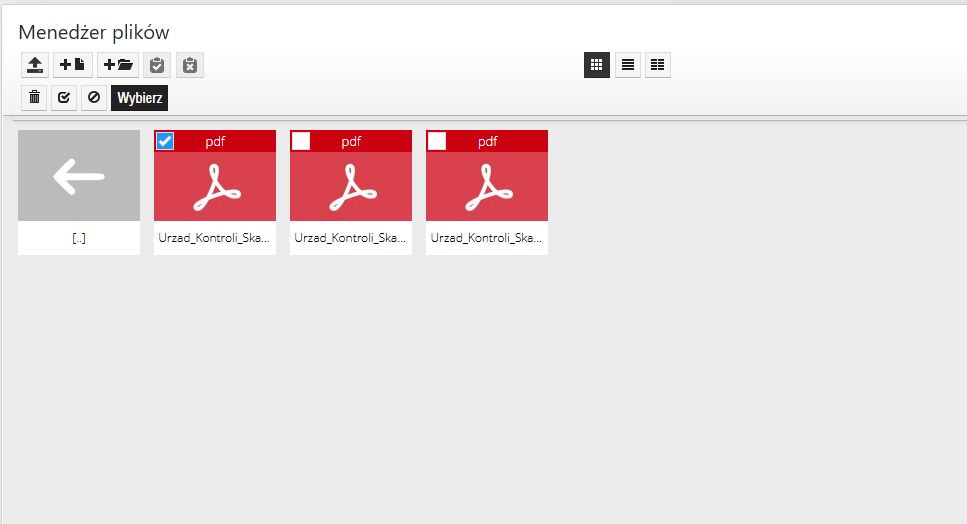
Task: Click the deselect all circle-slash icon
Action: point(94,98)
